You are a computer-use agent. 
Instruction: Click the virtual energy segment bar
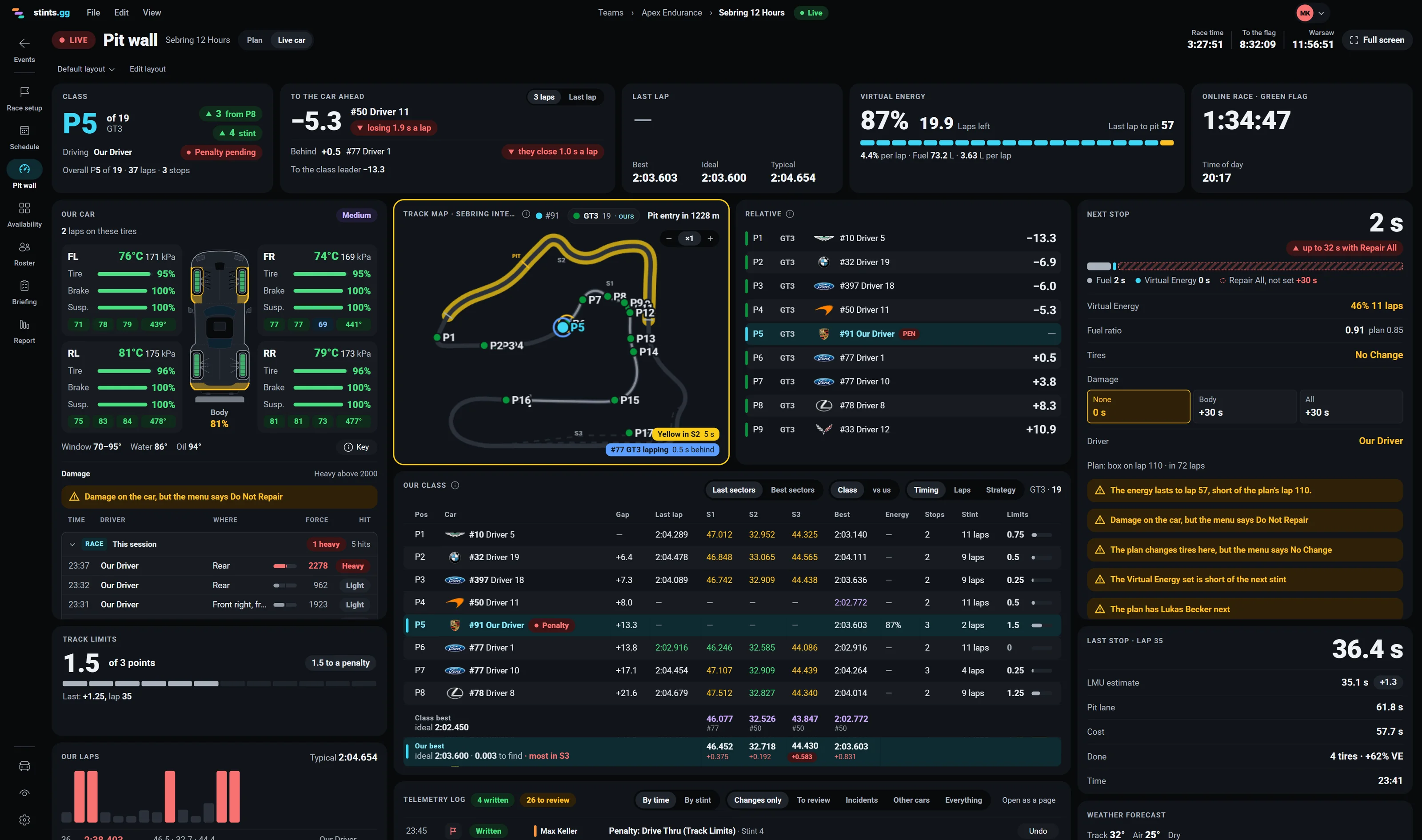[1017, 143]
